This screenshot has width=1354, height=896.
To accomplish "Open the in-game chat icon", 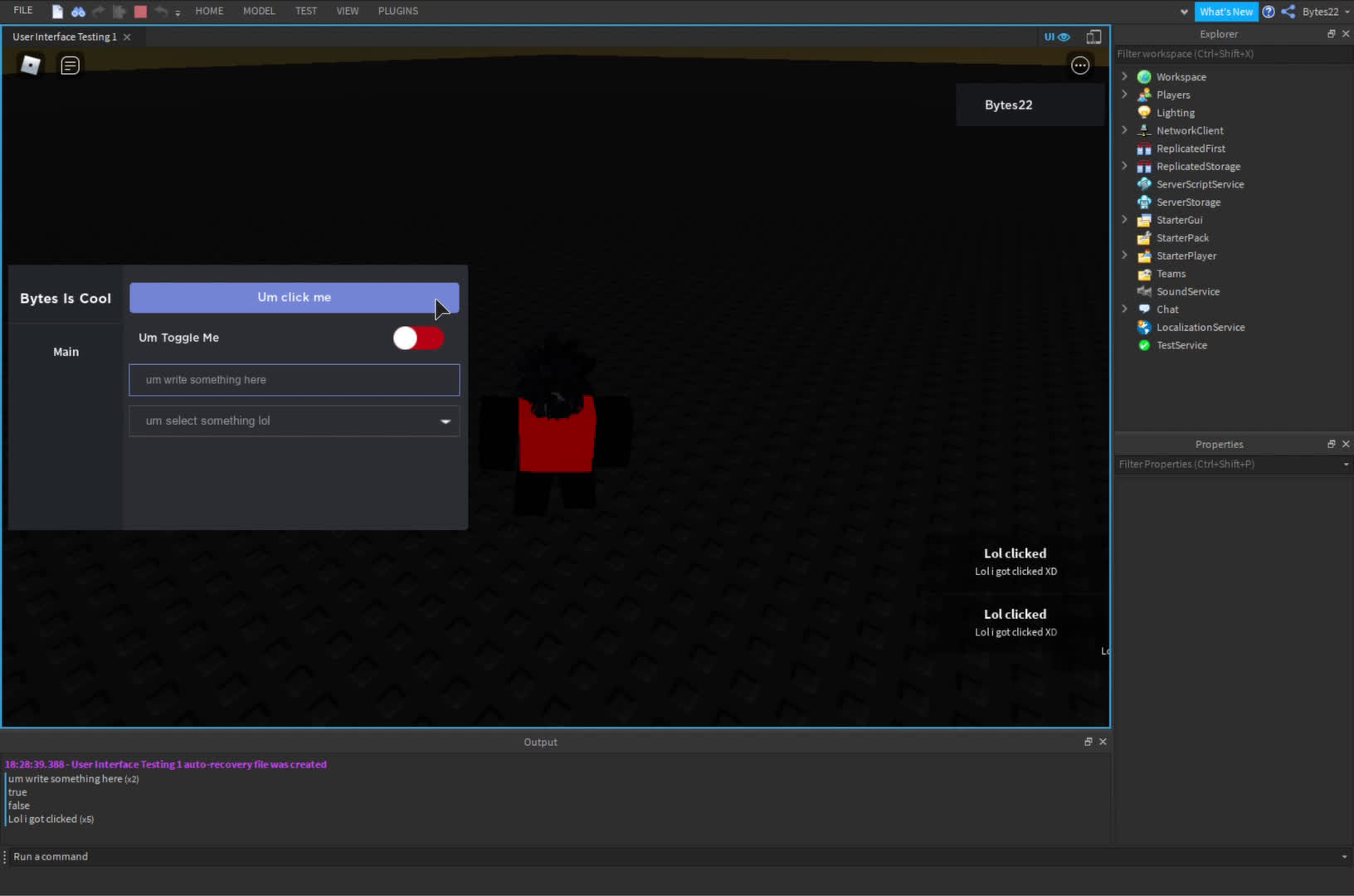I will 71,65.
